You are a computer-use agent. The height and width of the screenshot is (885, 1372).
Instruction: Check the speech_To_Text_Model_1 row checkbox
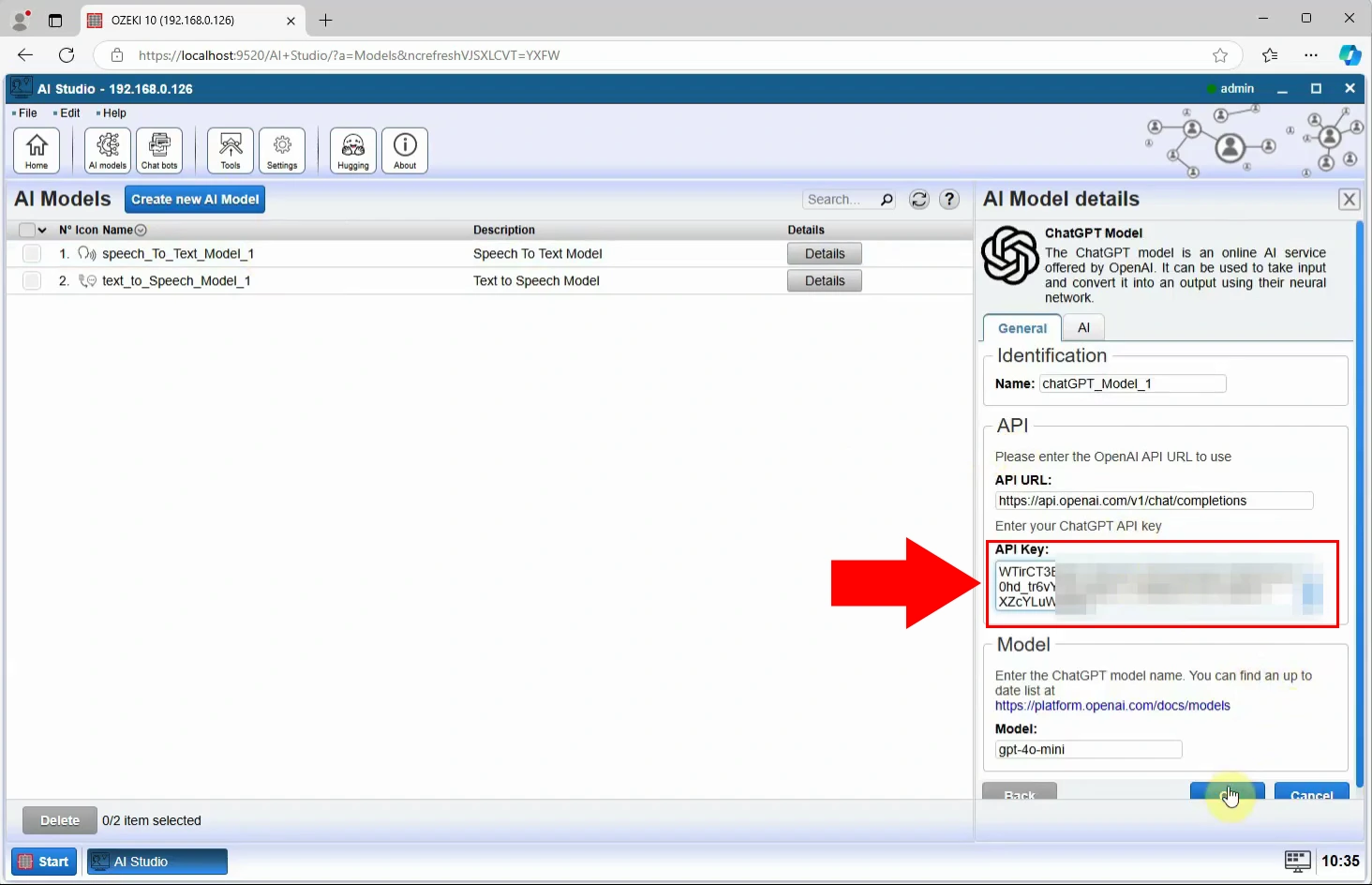pos(32,253)
